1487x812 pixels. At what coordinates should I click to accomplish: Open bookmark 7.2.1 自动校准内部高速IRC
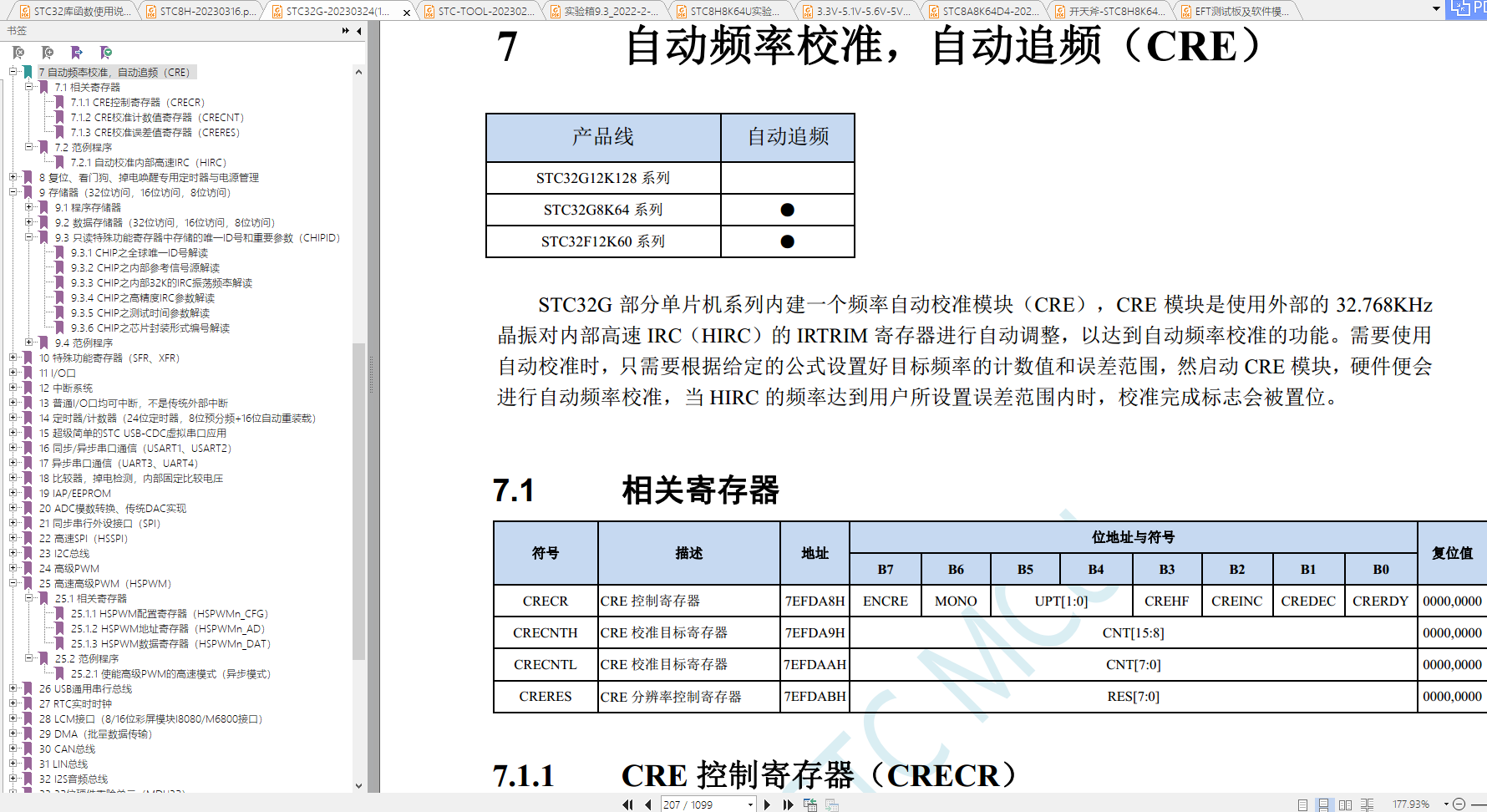[x=148, y=162]
